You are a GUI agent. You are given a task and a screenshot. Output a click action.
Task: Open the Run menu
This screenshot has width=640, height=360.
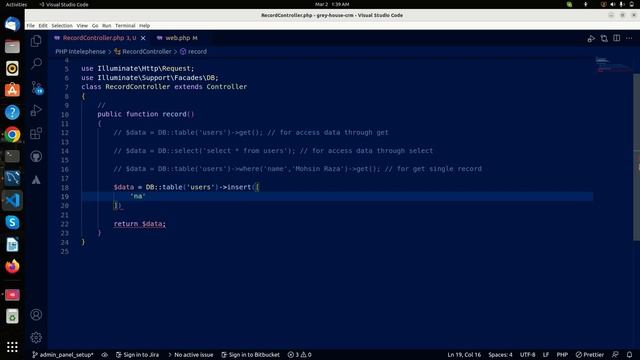[107, 25]
